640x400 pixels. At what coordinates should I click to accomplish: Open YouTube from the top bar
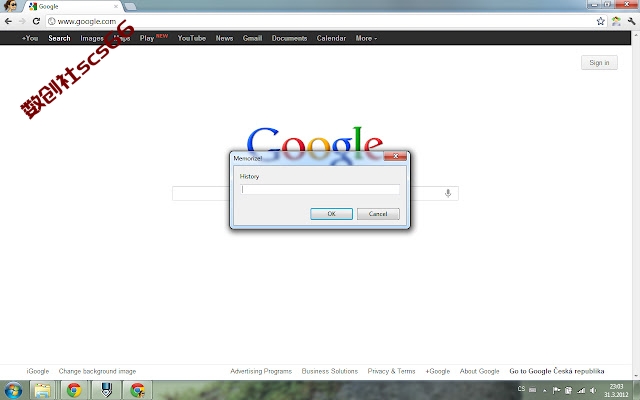191,38
